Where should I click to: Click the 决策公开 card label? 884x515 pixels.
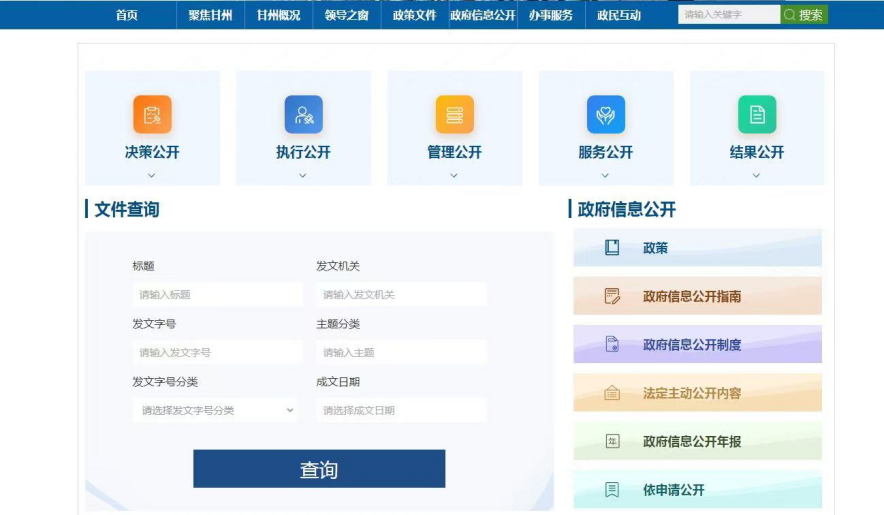pos(152,152)
